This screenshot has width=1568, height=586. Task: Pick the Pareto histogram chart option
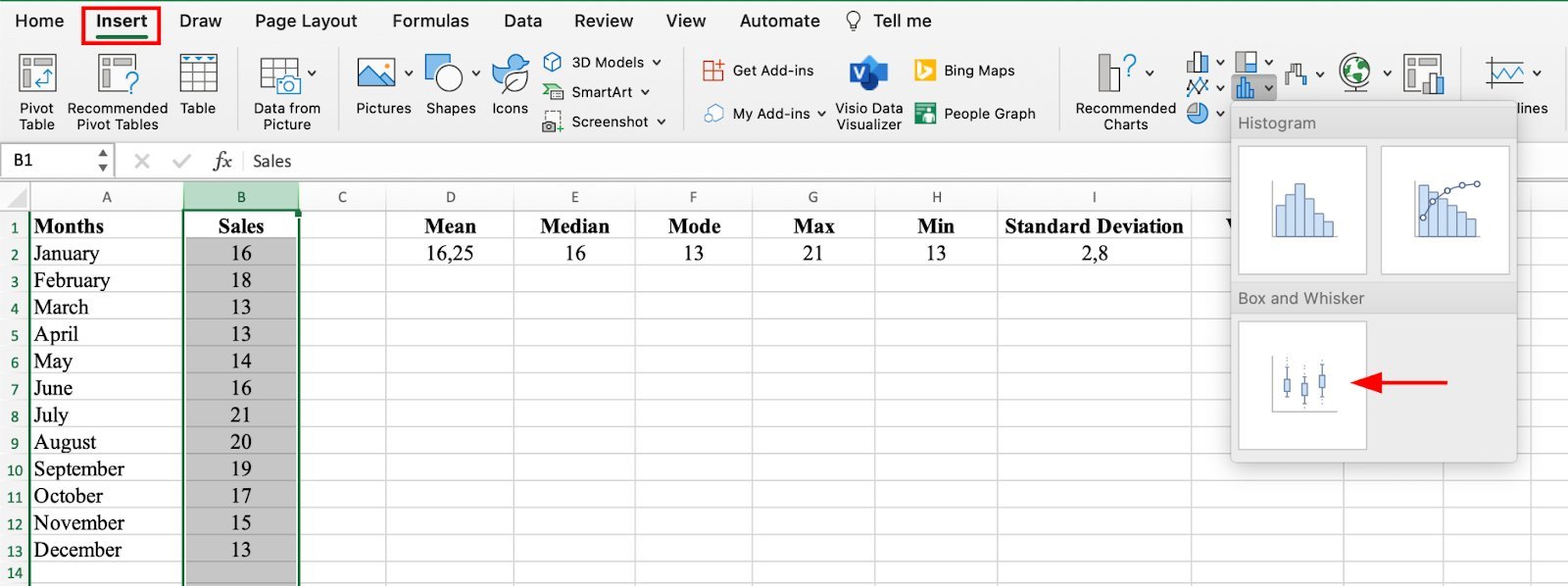1445,210
